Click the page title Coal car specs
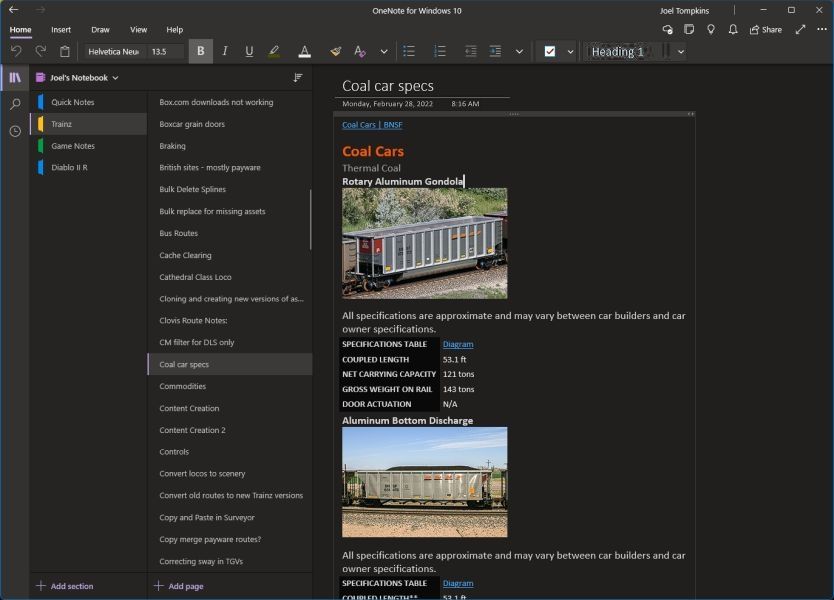Image resolution: width=834 pixels, height=600 pixels. pos(388,86)
